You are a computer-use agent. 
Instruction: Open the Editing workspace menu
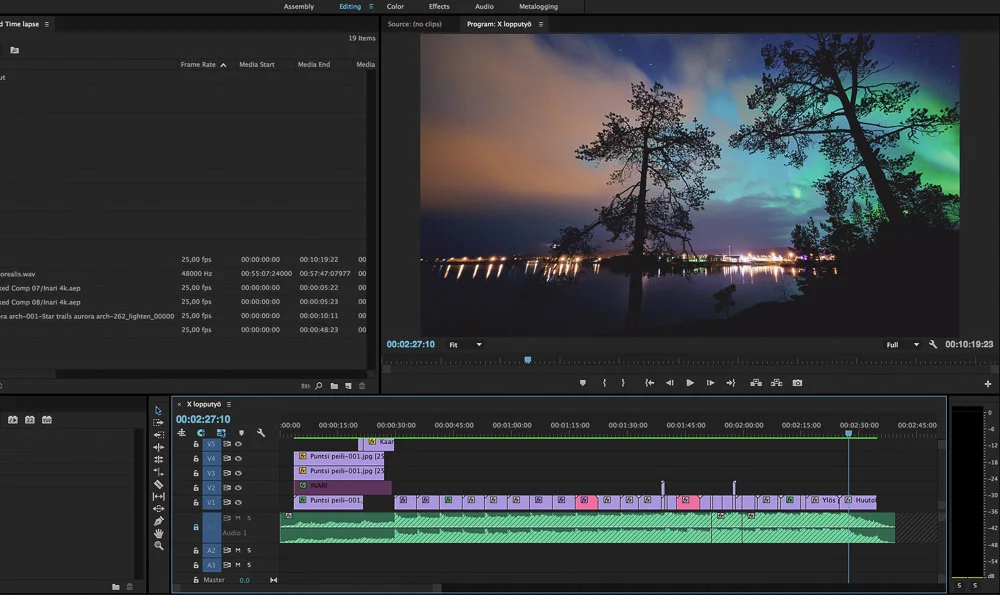(x=371, y=6)
